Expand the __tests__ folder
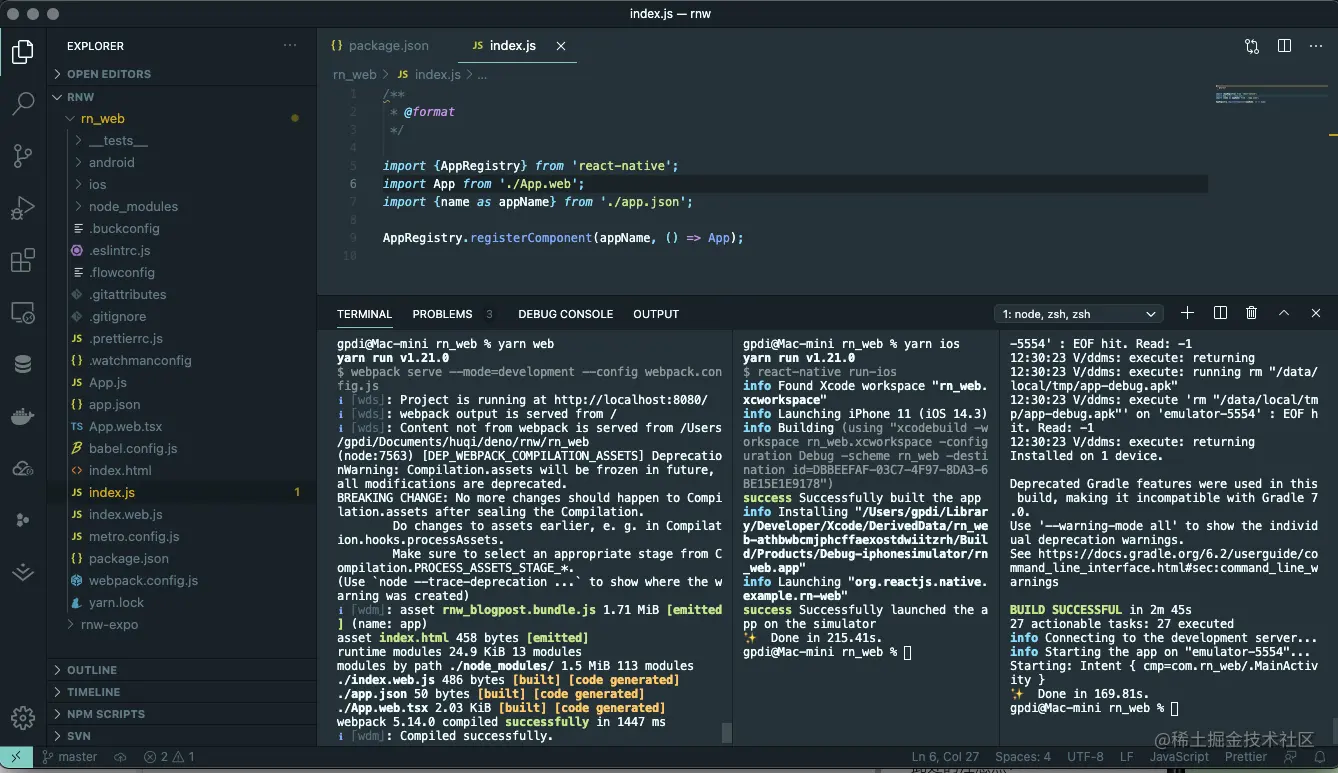The image size is (1338, 773). [182, 141]
